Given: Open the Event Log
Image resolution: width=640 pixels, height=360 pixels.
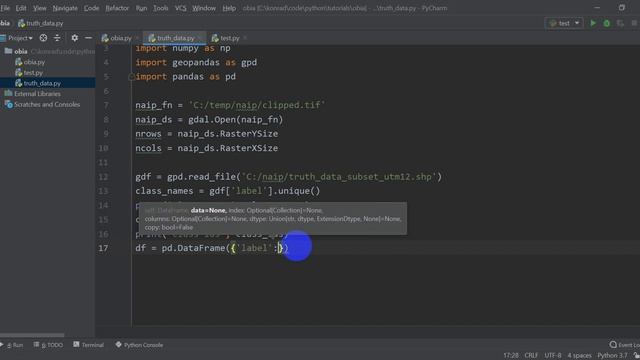Looking at the screenshot, I should click(624, 345).
